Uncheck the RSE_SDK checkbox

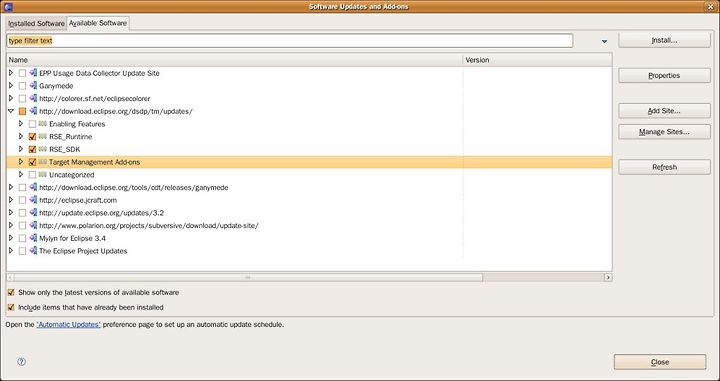(x=32, y=149)
